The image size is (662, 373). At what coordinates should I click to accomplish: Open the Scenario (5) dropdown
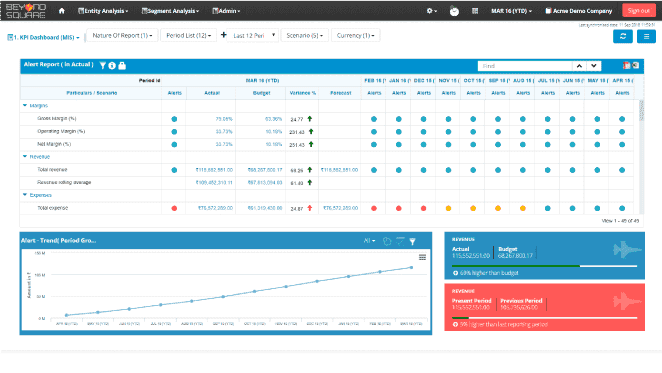[x=304, y=35]
